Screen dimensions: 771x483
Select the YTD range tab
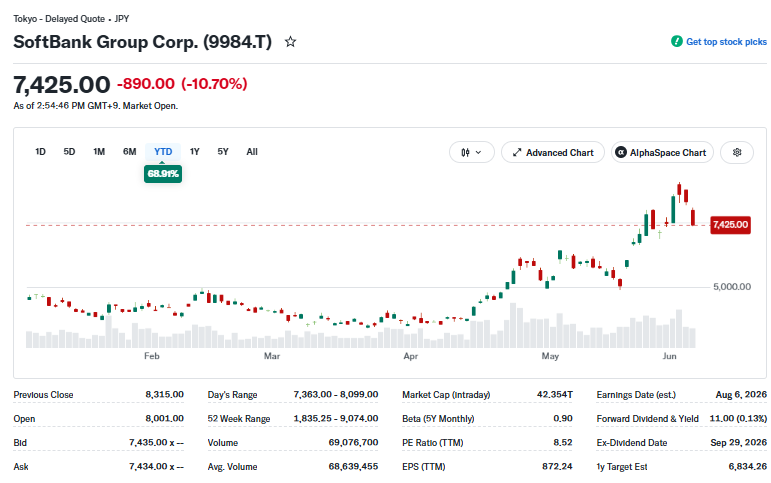point(163,151)
